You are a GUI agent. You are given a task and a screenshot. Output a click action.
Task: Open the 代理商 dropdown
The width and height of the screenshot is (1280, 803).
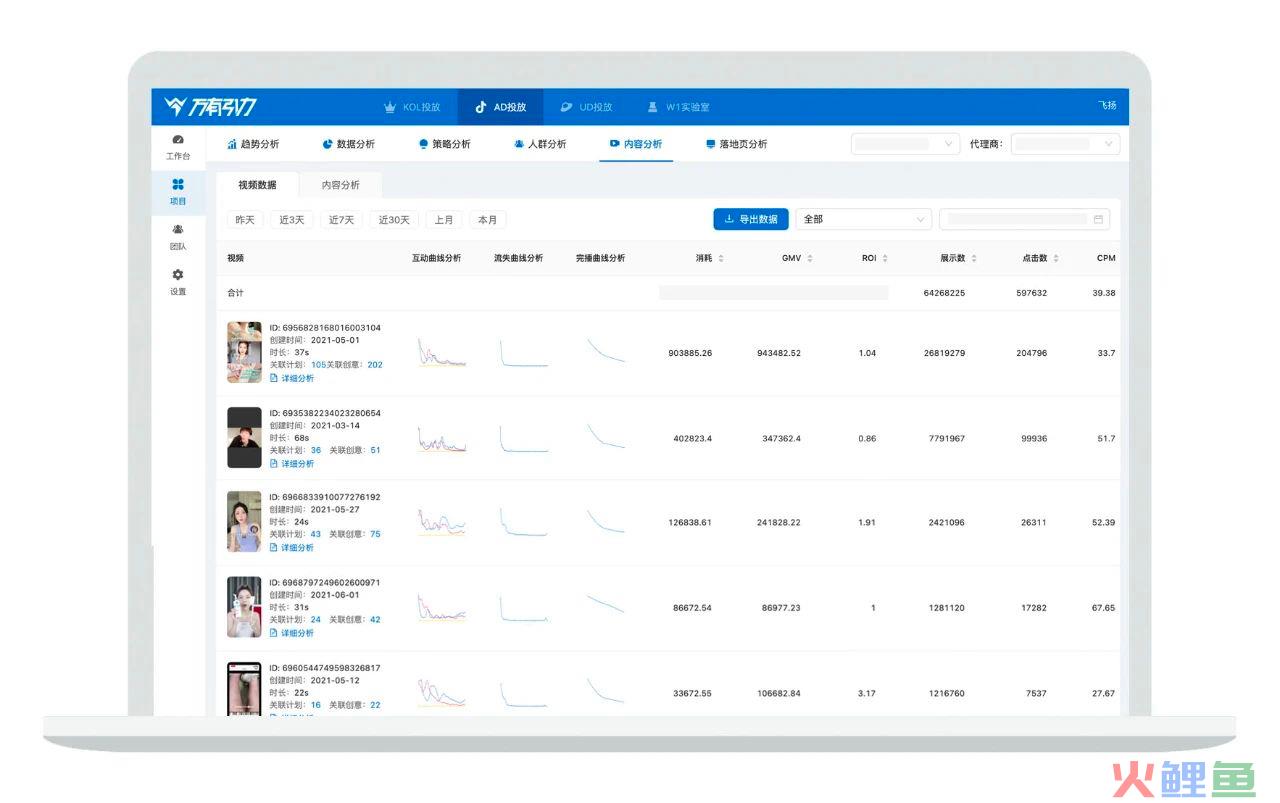[x=1065, y=144]
